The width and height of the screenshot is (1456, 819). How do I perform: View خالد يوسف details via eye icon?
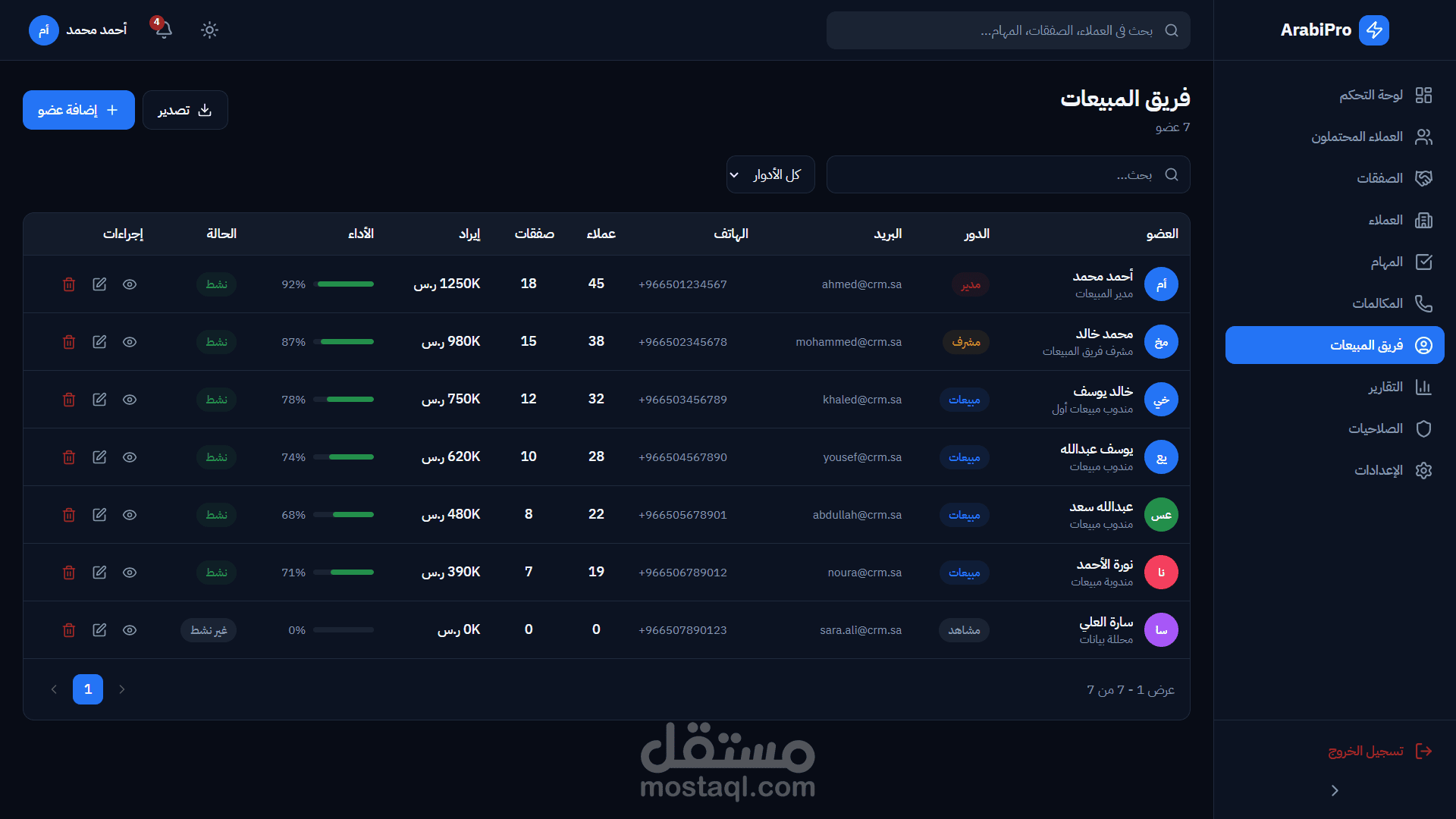click(130, 400)
